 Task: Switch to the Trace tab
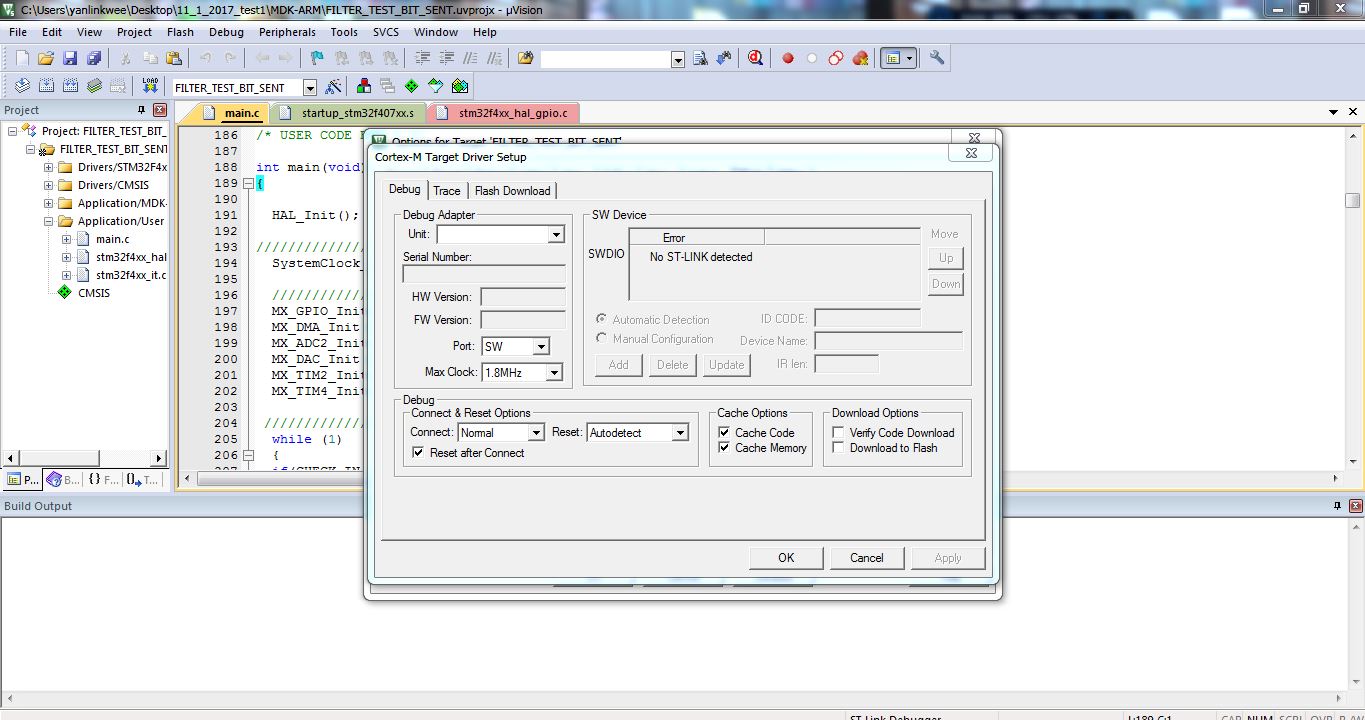click(447, 190)
